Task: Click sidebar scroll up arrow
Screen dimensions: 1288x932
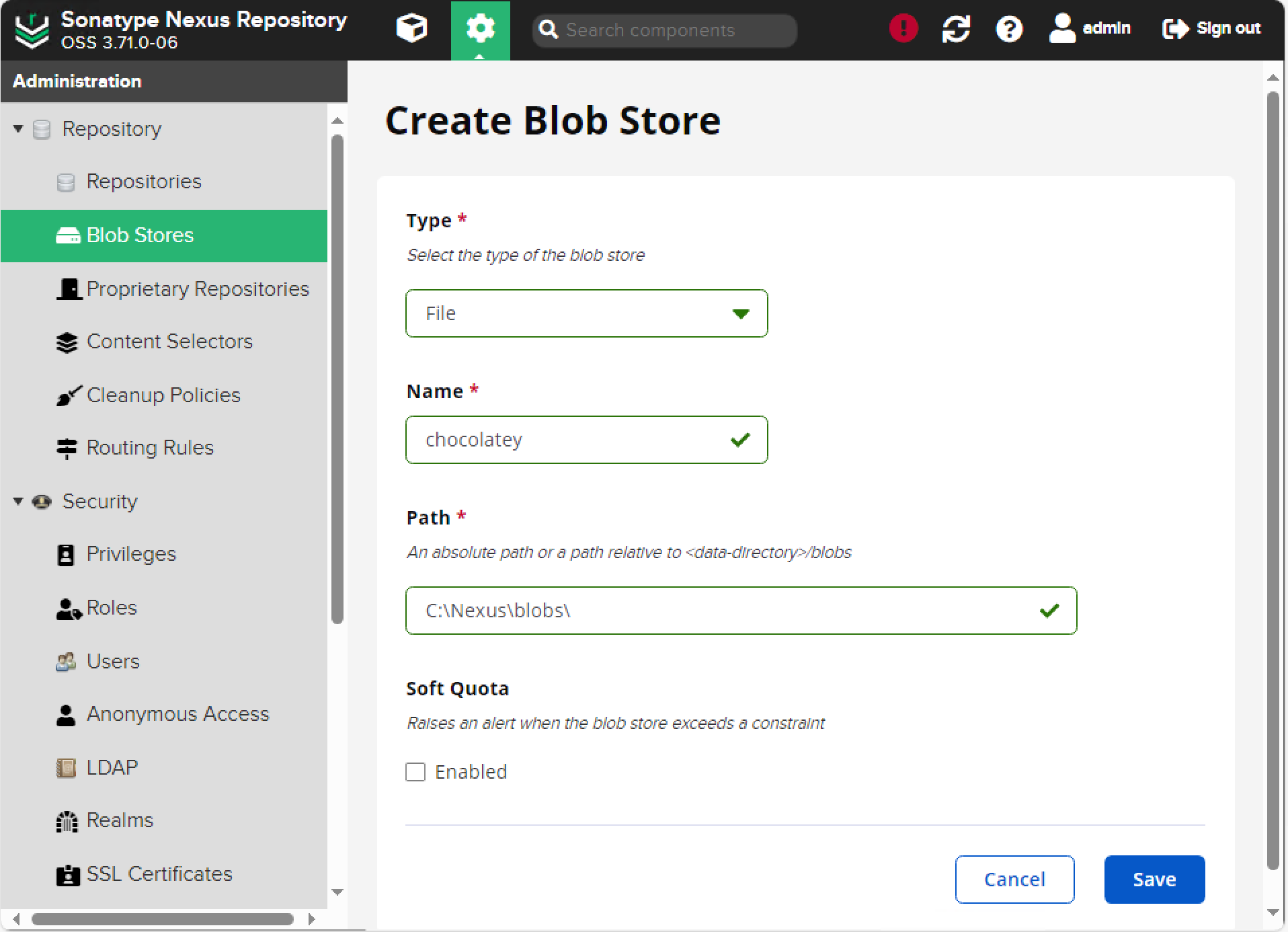Action: coord(337,120)
